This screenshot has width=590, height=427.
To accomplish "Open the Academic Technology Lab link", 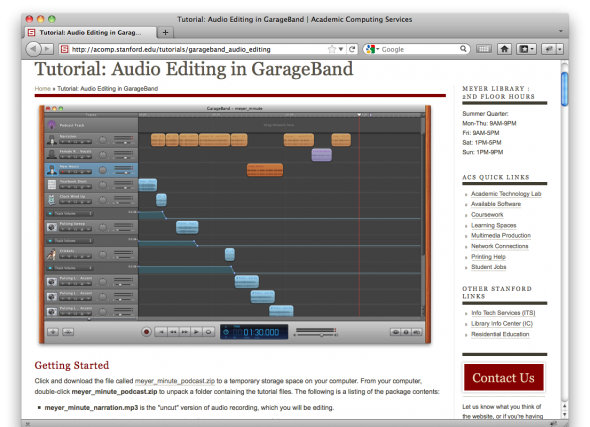I will click(506, 194).
